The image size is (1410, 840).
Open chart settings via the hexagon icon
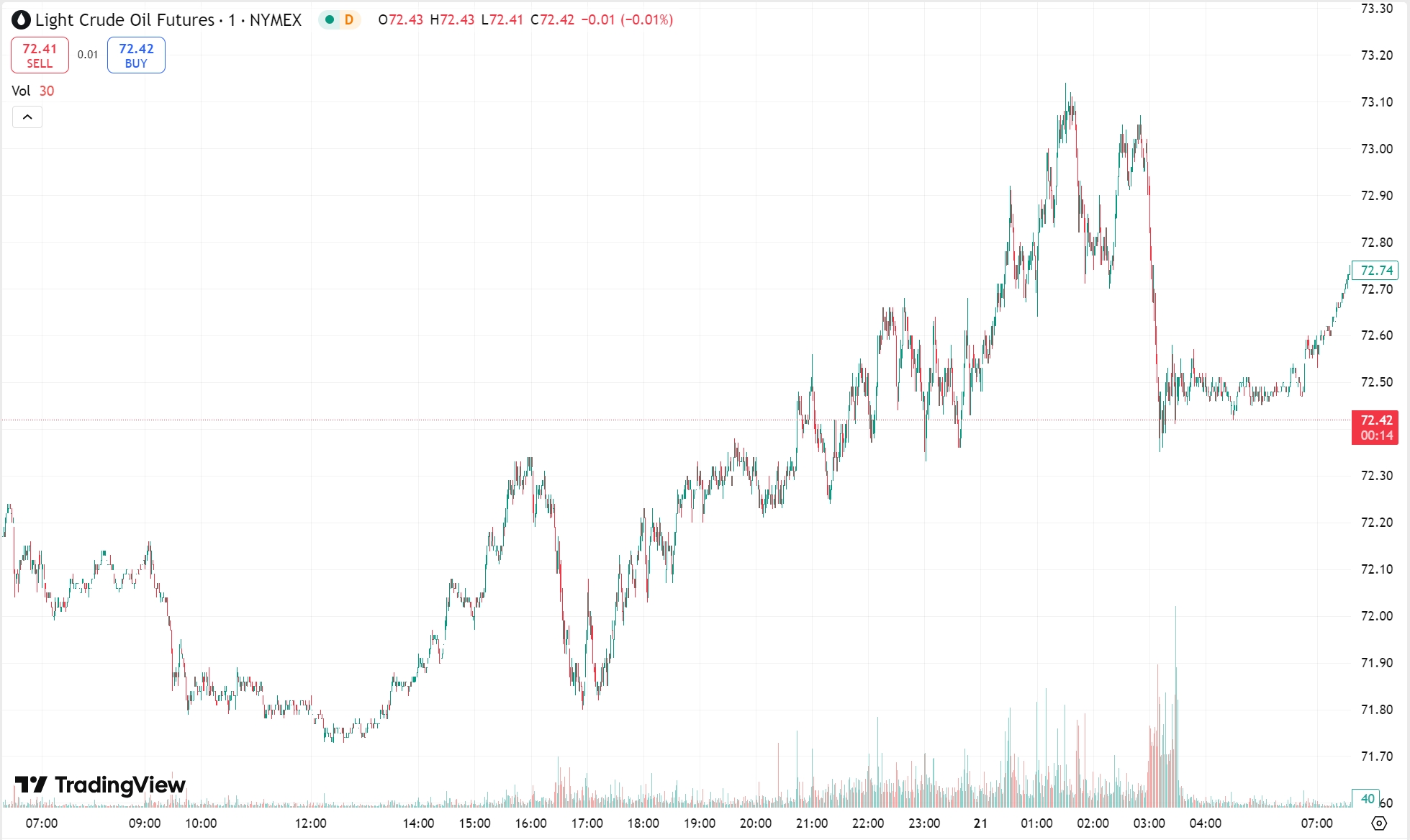1380,823
